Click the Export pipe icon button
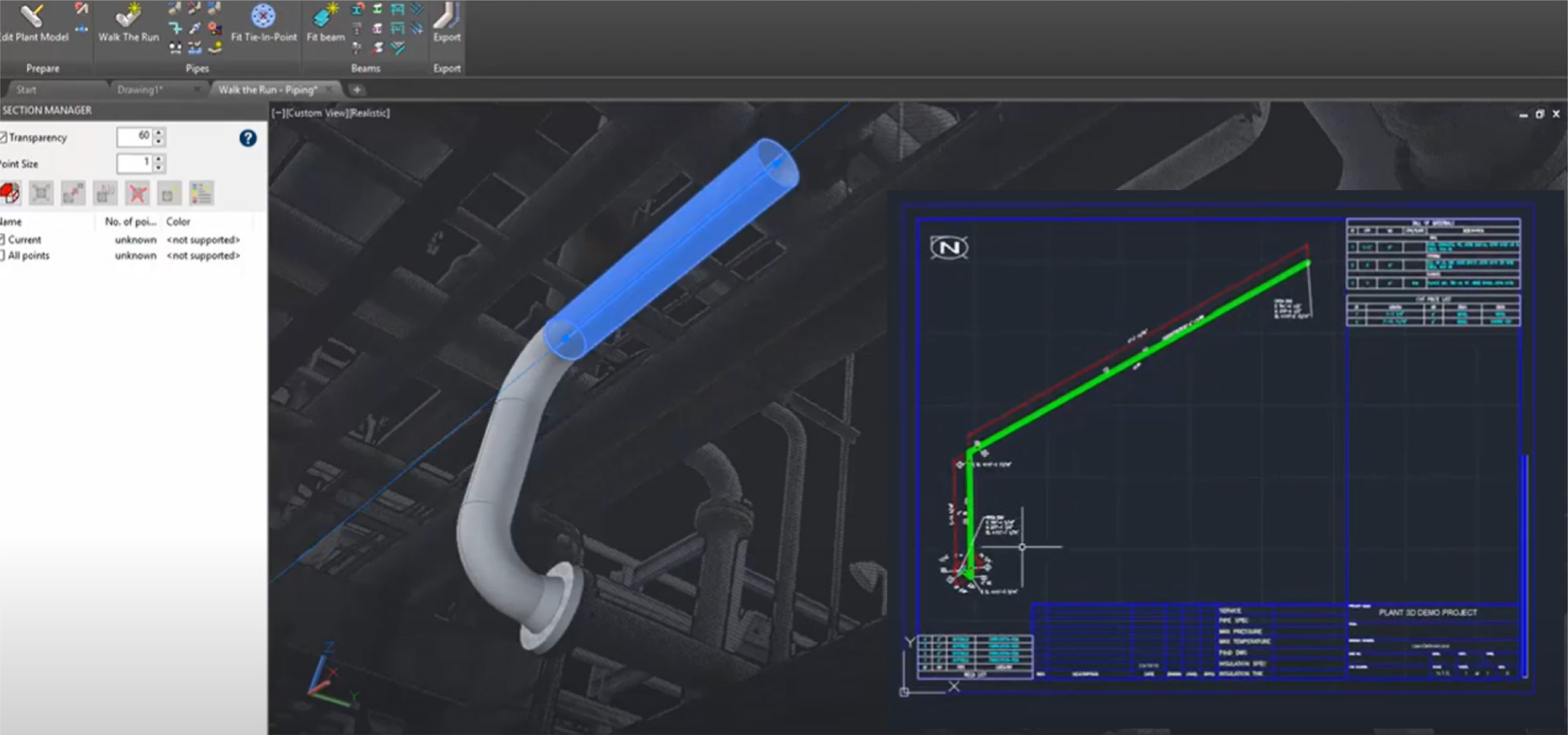1568x735 pixels. pyautogui.click(x=447, y=23)
